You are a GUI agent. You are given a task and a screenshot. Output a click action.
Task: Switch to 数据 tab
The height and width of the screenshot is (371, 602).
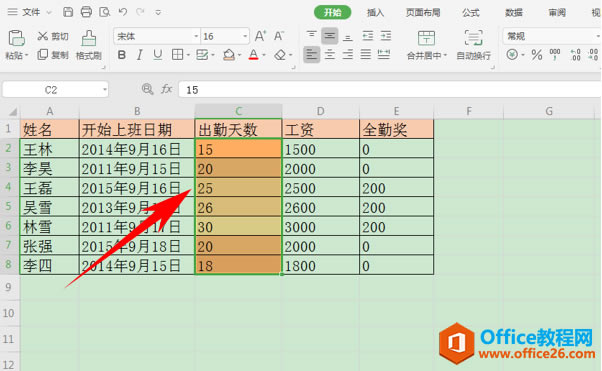[514, 13]
